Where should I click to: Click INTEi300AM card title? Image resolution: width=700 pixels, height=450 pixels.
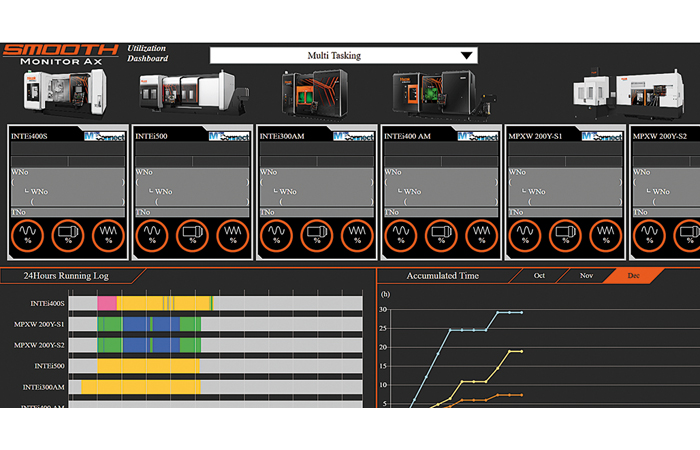click(x=282, y=136)
